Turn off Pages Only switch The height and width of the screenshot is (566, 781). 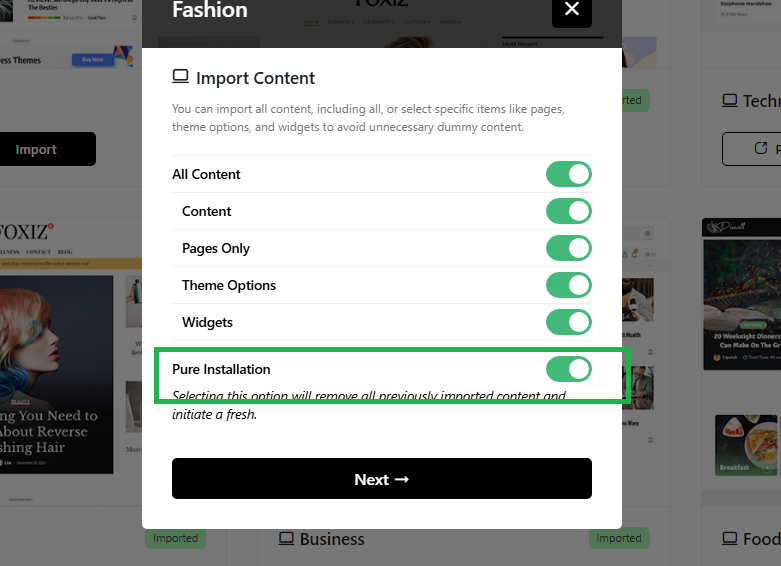point(568,248)
